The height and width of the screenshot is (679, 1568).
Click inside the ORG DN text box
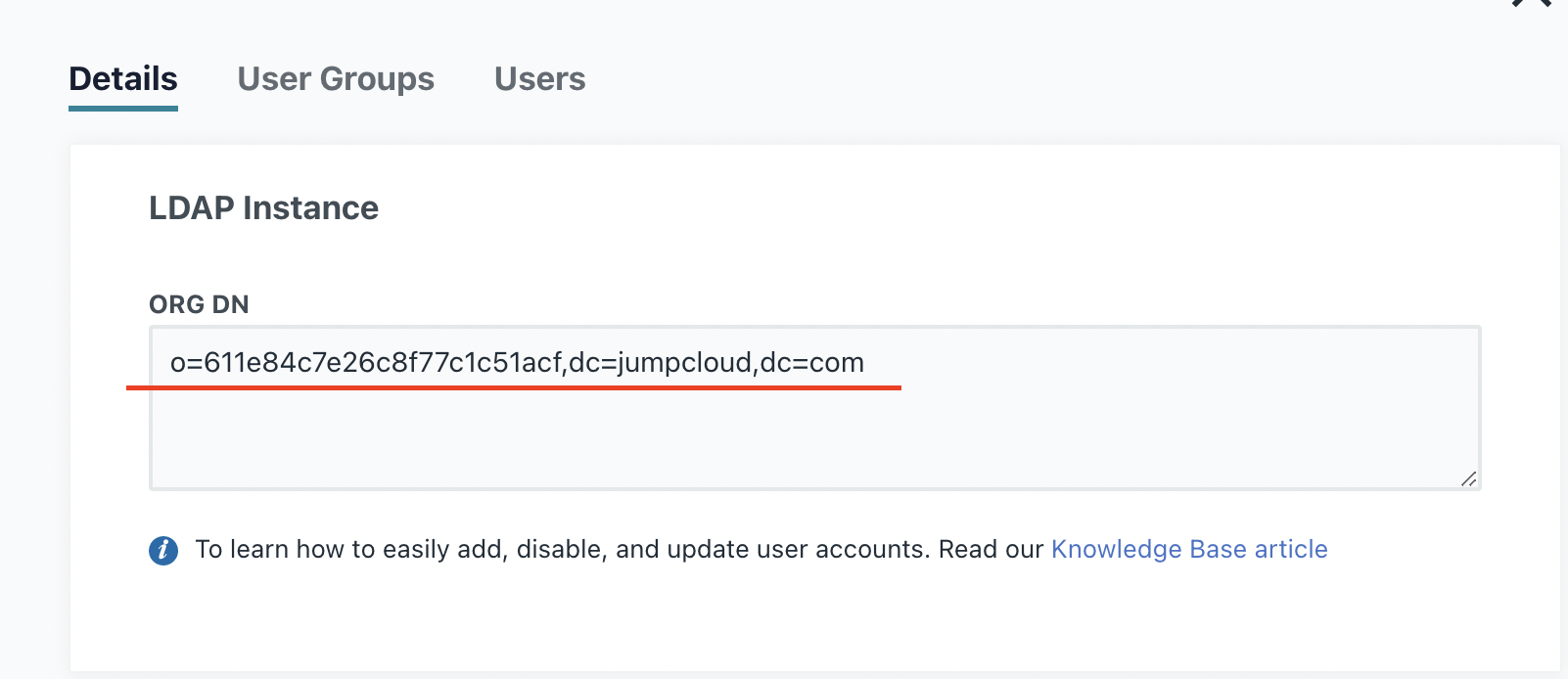click(x=814, y=408)
